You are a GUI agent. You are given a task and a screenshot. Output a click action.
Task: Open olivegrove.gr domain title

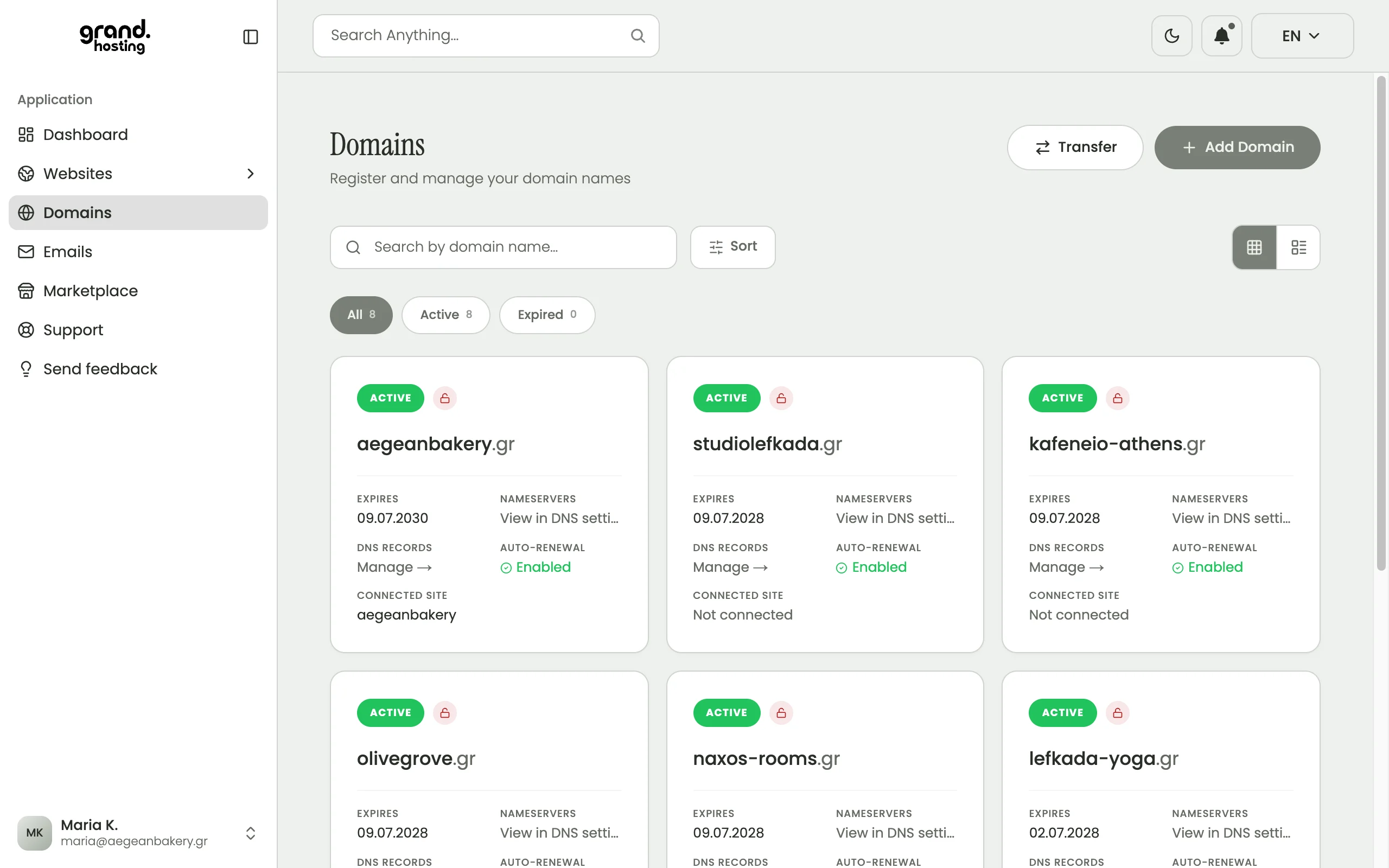(416, 758)
